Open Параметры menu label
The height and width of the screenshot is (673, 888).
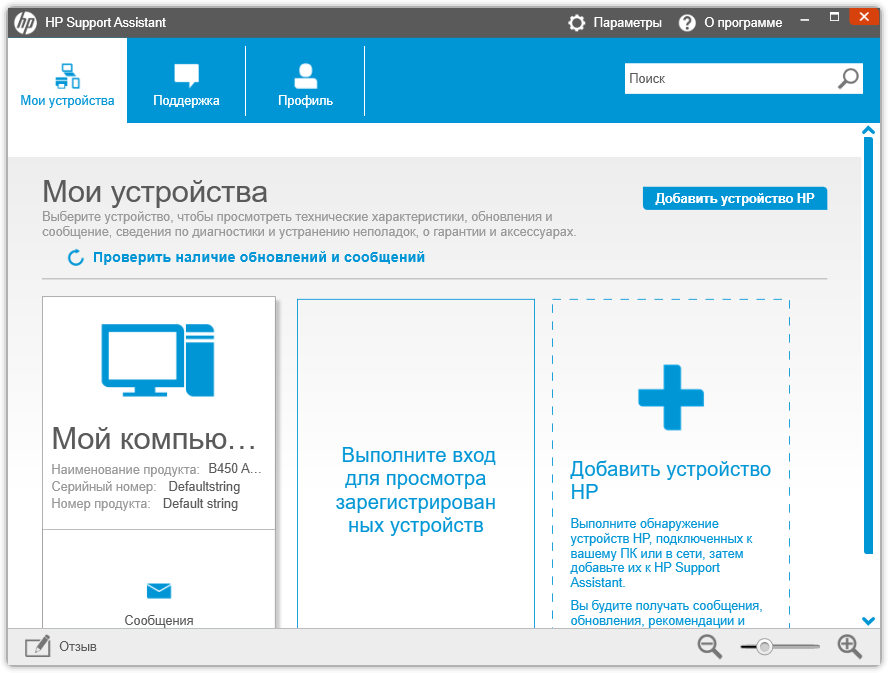tap(627, 23)
